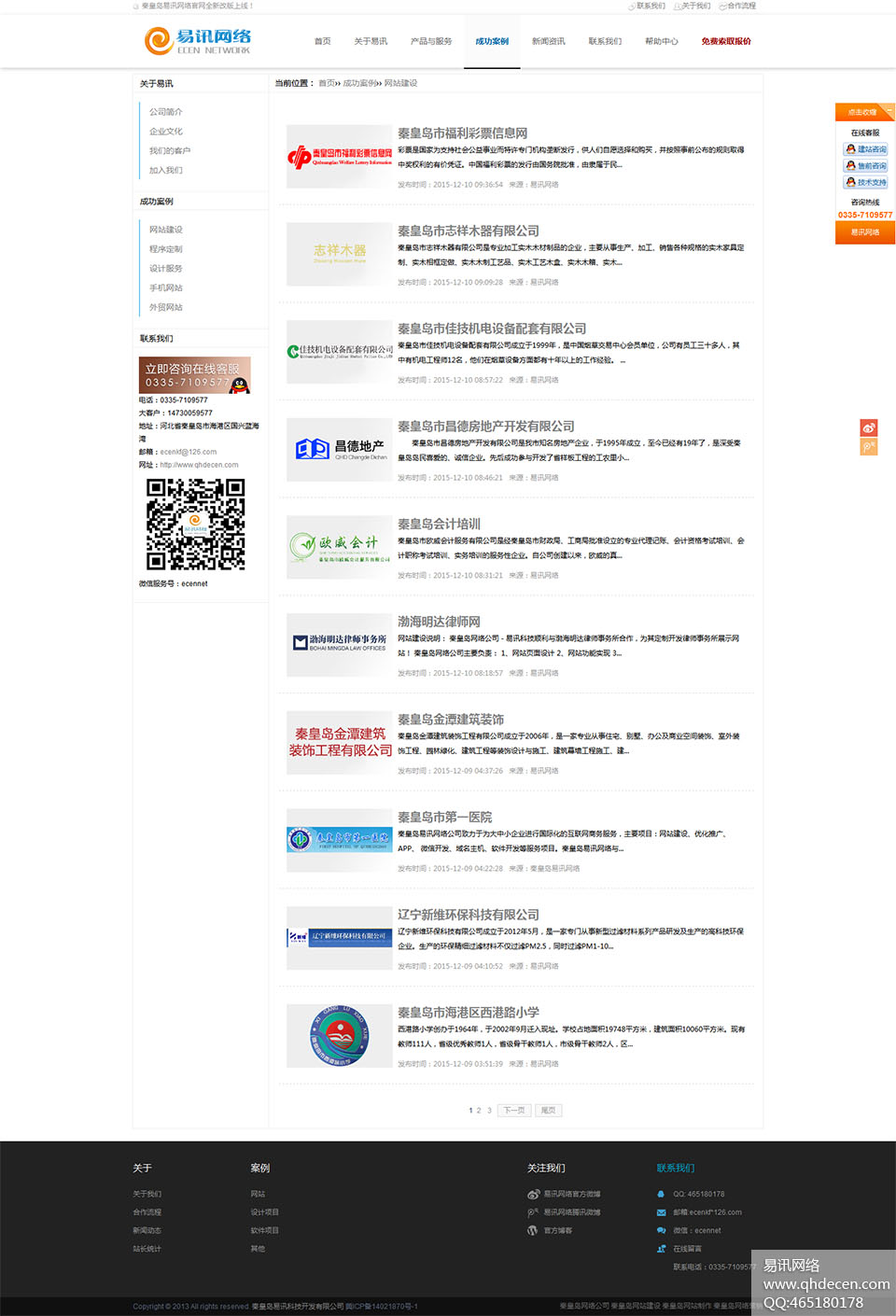Open the 福利彩票 logo thumbnail
The width and height of the screenshot is (896, 1316).
coord(340,157)
